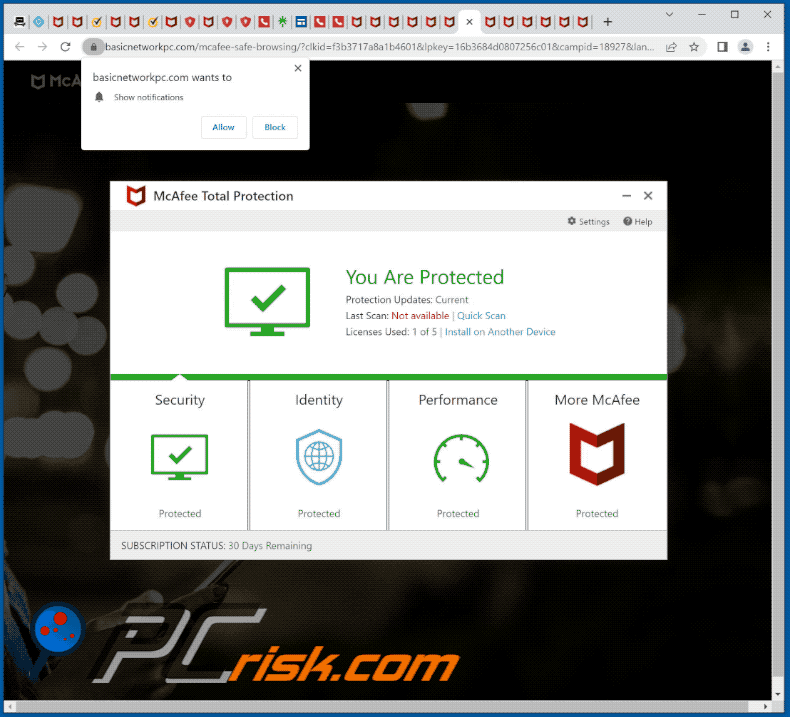The height and width of the screenshot is (717, 790).
Task: Click Block in the notification prompt
Action: point(275,127)
